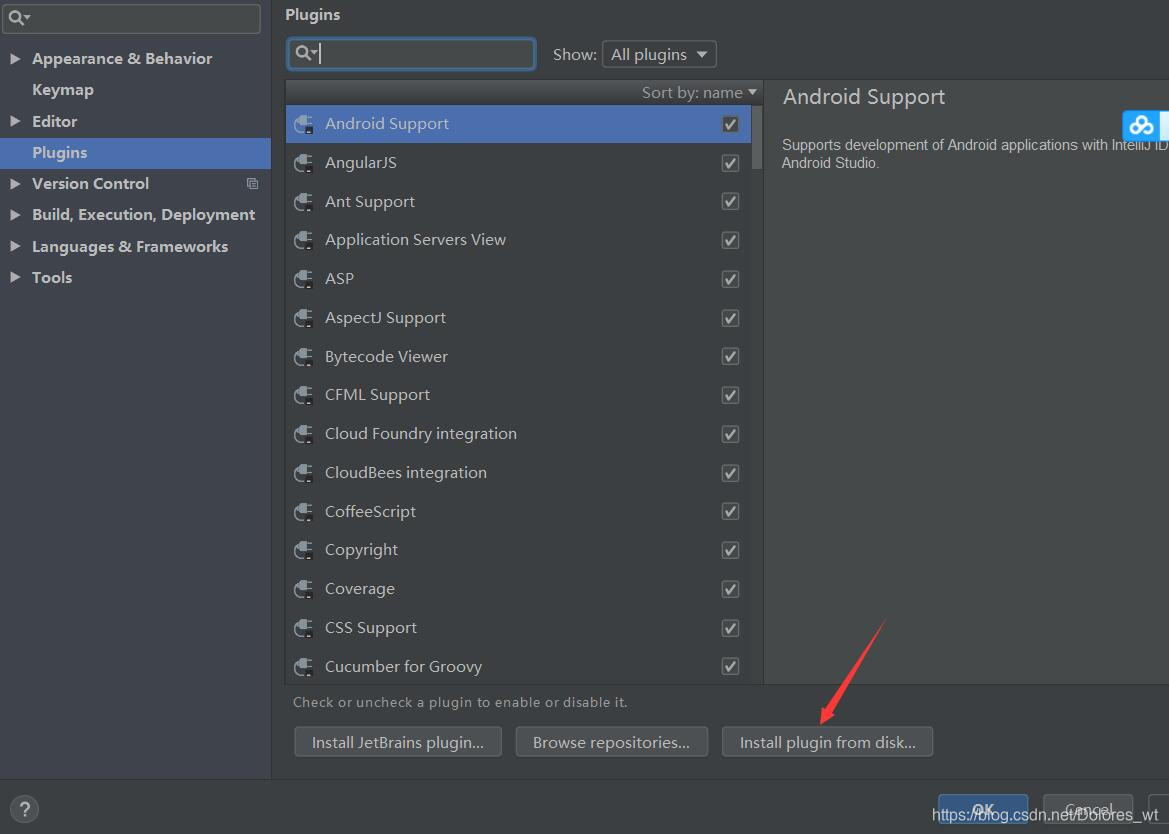The width and height of the screenshot is (1169, 834).
Task: Click the Android Support plugin icon
Action: click(x=303, y=124)
